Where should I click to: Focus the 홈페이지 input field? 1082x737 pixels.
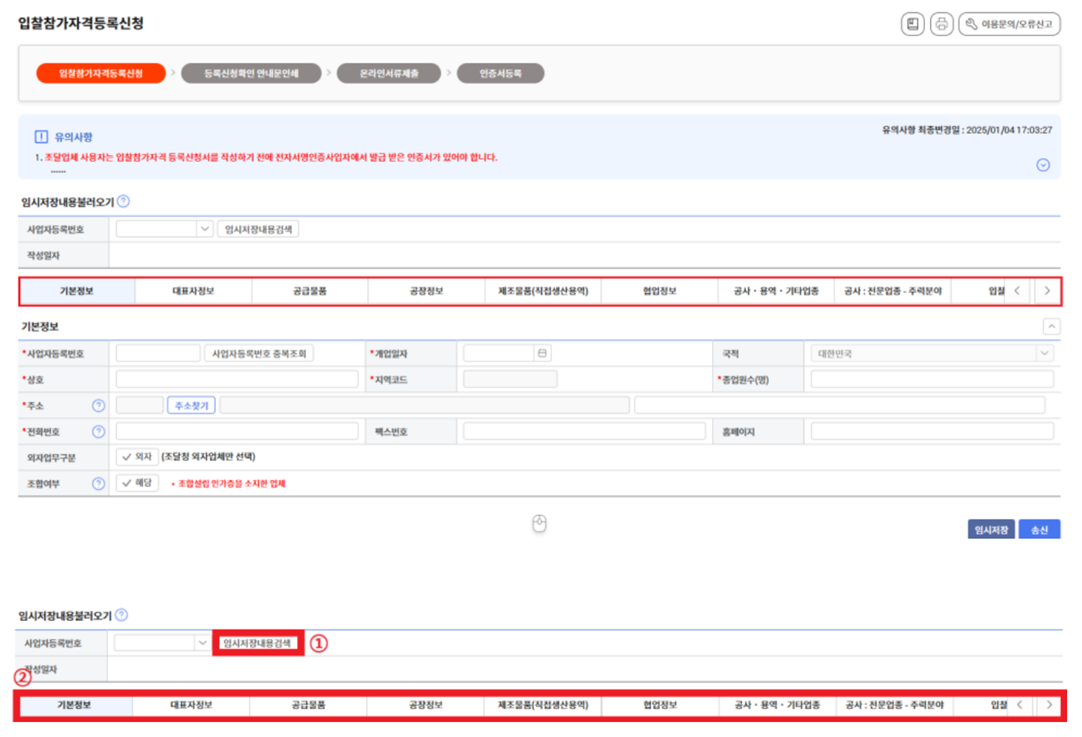(932, 431)
